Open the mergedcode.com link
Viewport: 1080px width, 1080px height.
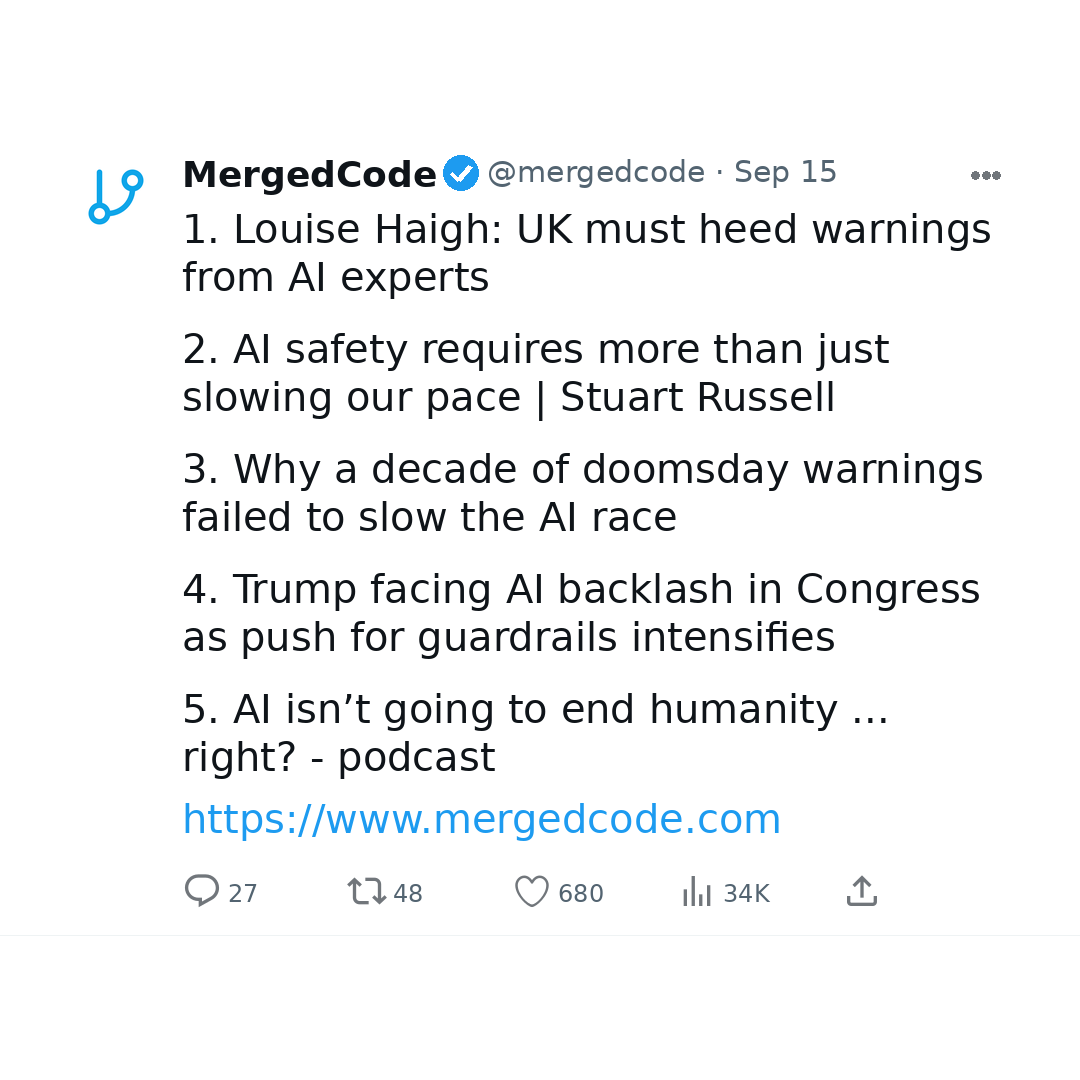[481, 819]
